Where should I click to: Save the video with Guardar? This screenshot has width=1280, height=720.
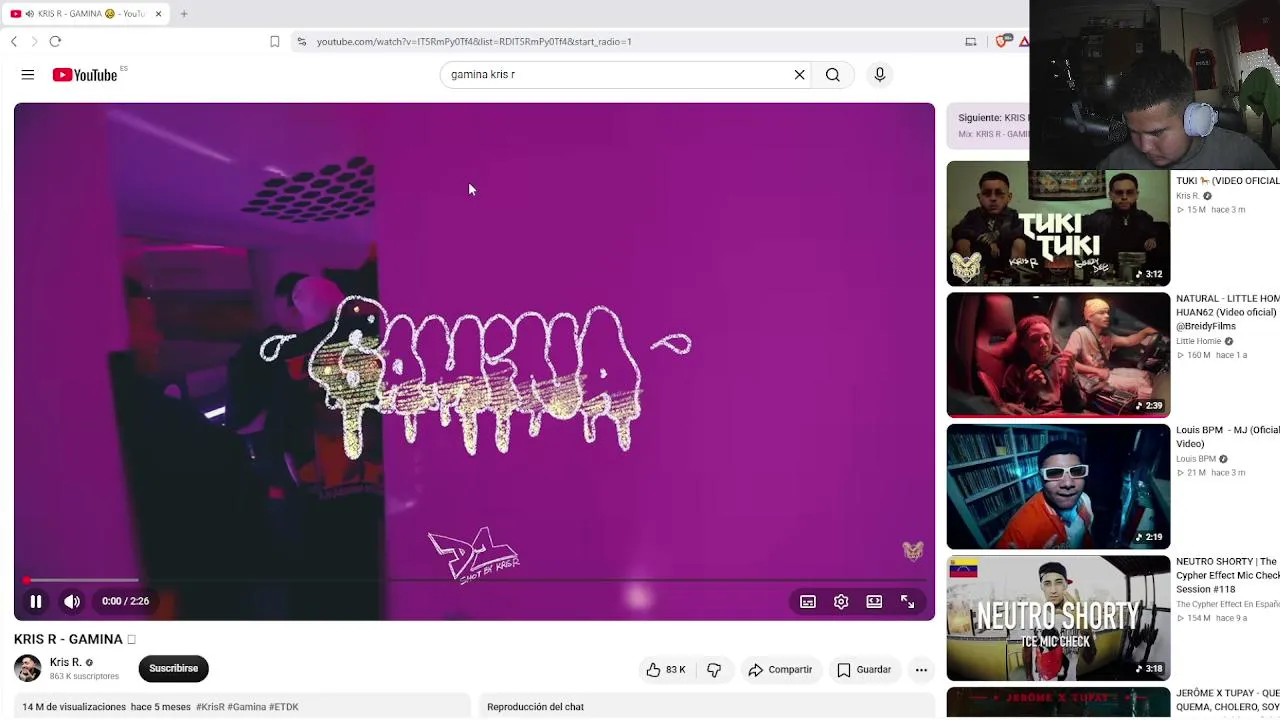864,670
